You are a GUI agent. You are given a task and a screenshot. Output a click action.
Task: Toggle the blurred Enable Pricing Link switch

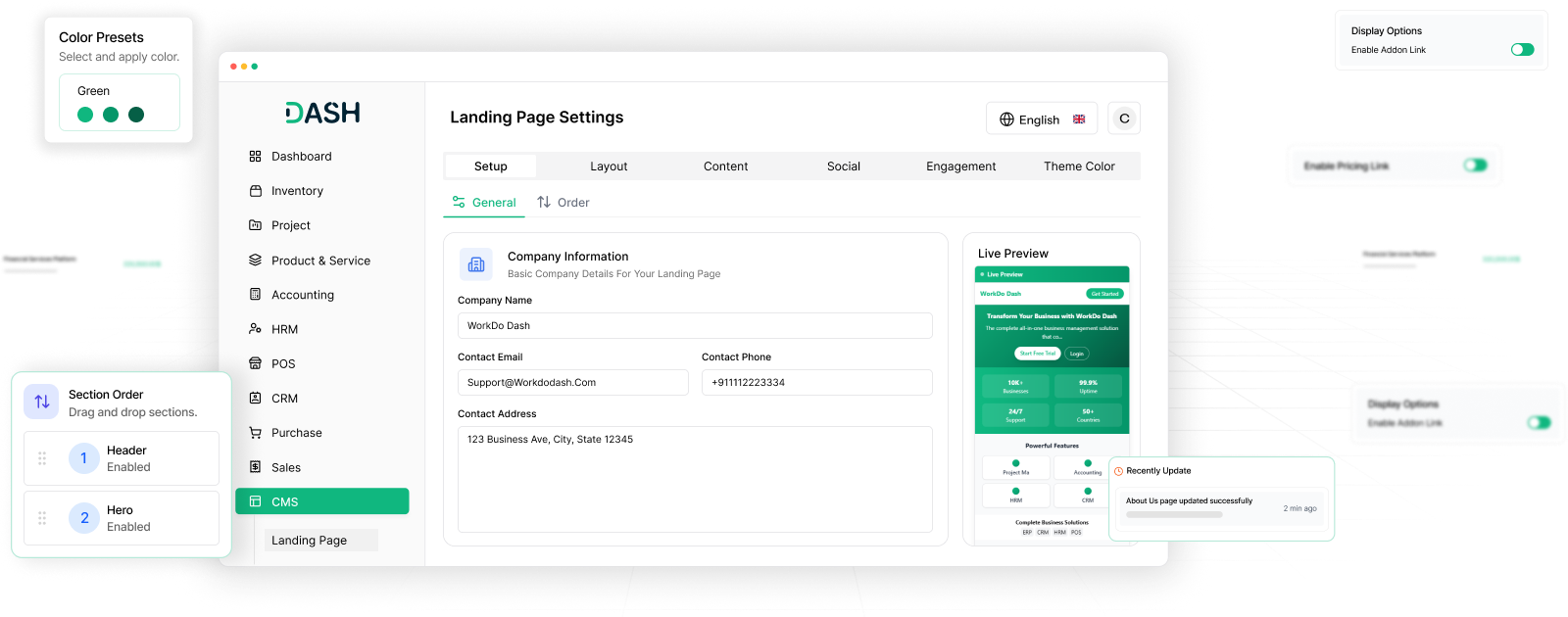pos(1475,166)
